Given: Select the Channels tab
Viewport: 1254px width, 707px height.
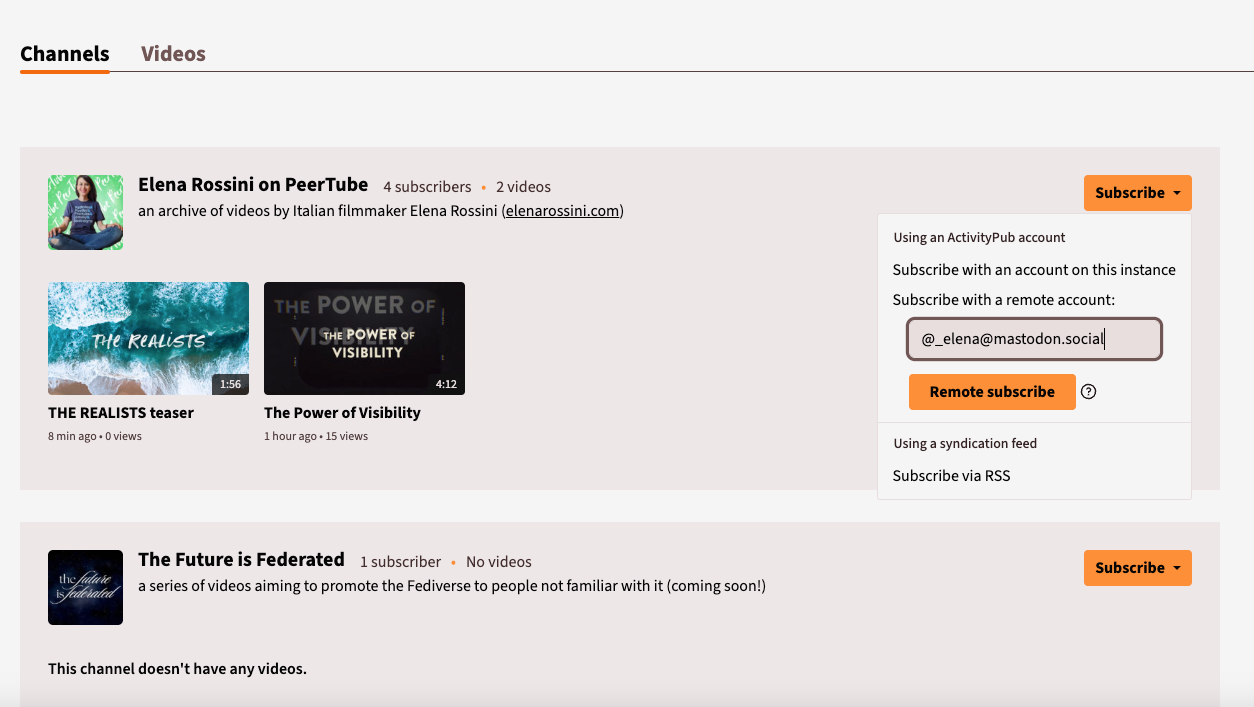Looking at the screenshot, I should tap(64, 53).
